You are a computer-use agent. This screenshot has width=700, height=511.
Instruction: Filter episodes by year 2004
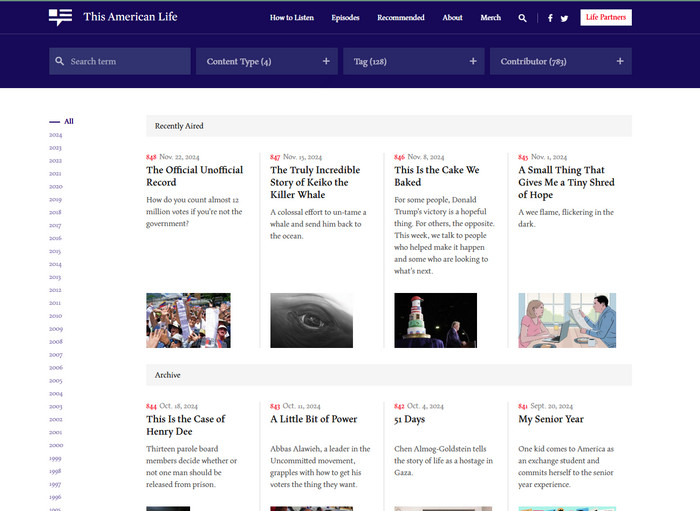point(55,394)
